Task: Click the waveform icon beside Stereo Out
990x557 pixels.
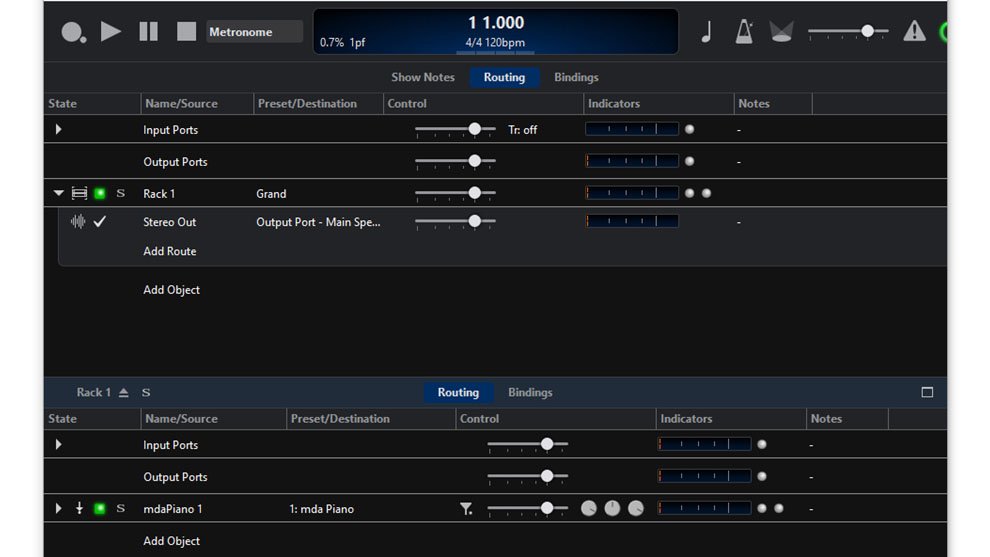Action: point(78,222)
